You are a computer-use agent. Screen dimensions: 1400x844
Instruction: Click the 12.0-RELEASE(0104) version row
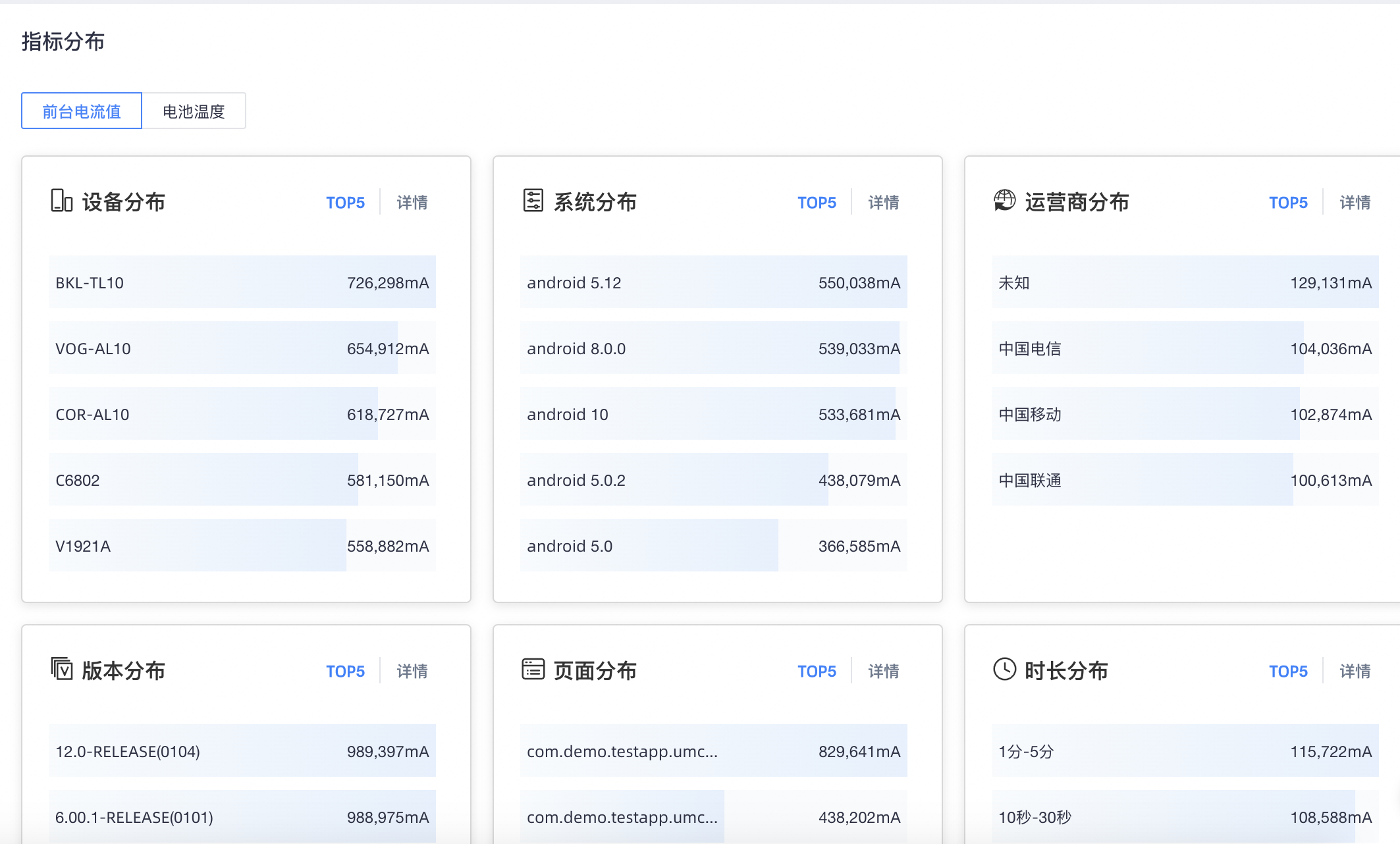[242, 751]
